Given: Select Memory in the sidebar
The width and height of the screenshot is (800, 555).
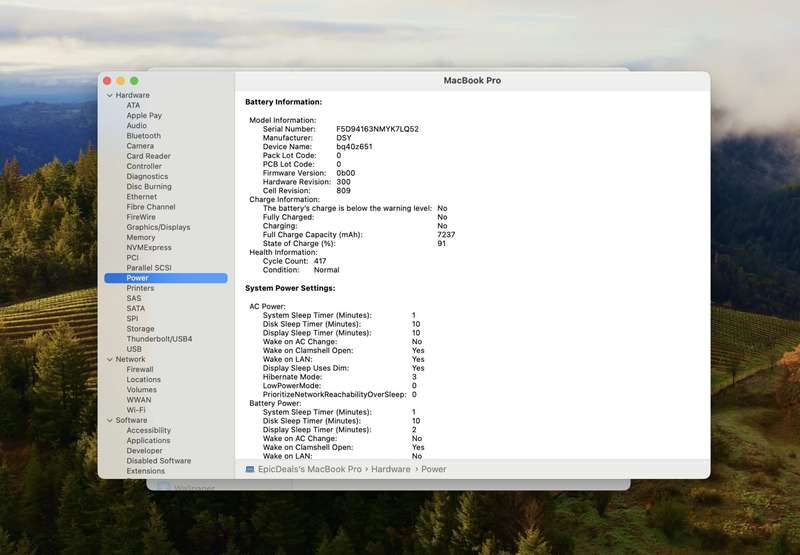Looking at the screenshot, I should click(x=140, y=238).
